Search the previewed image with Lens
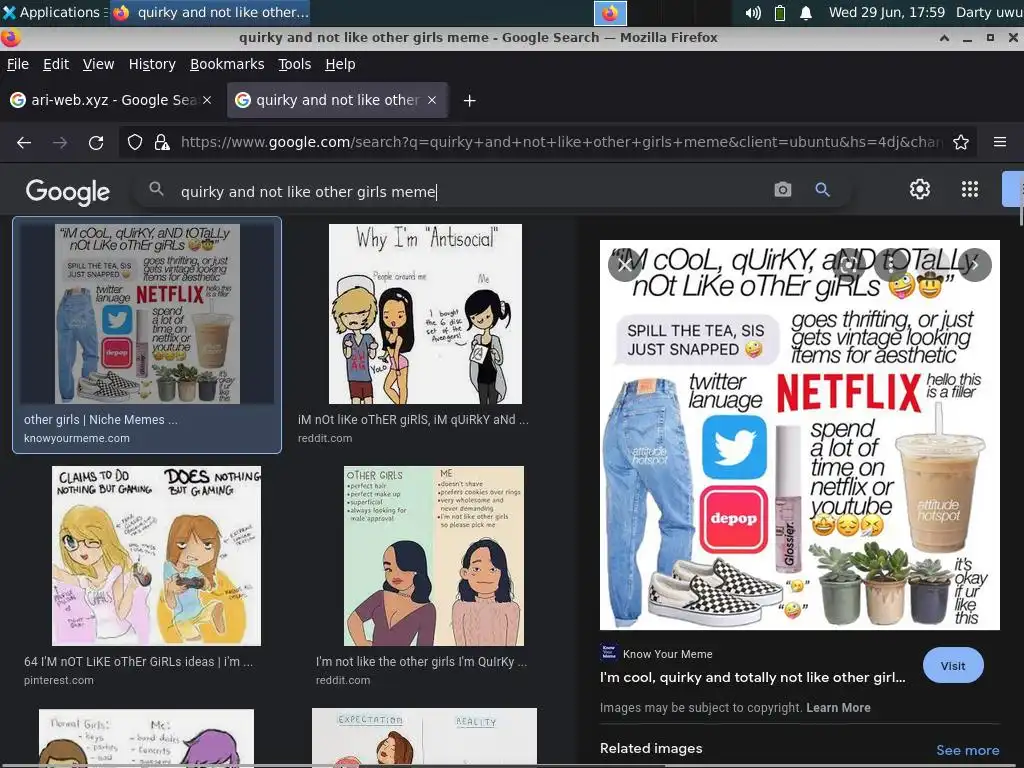Viewport: 1024px width, 768px height. point(848,264)
